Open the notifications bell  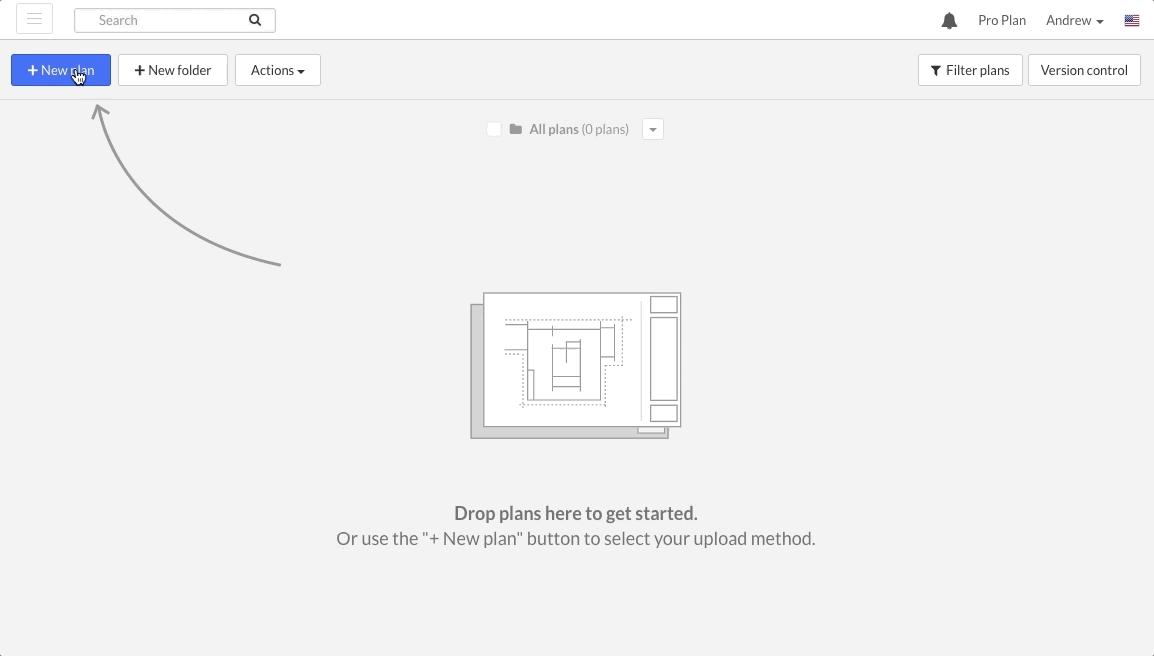coord(949,21)
